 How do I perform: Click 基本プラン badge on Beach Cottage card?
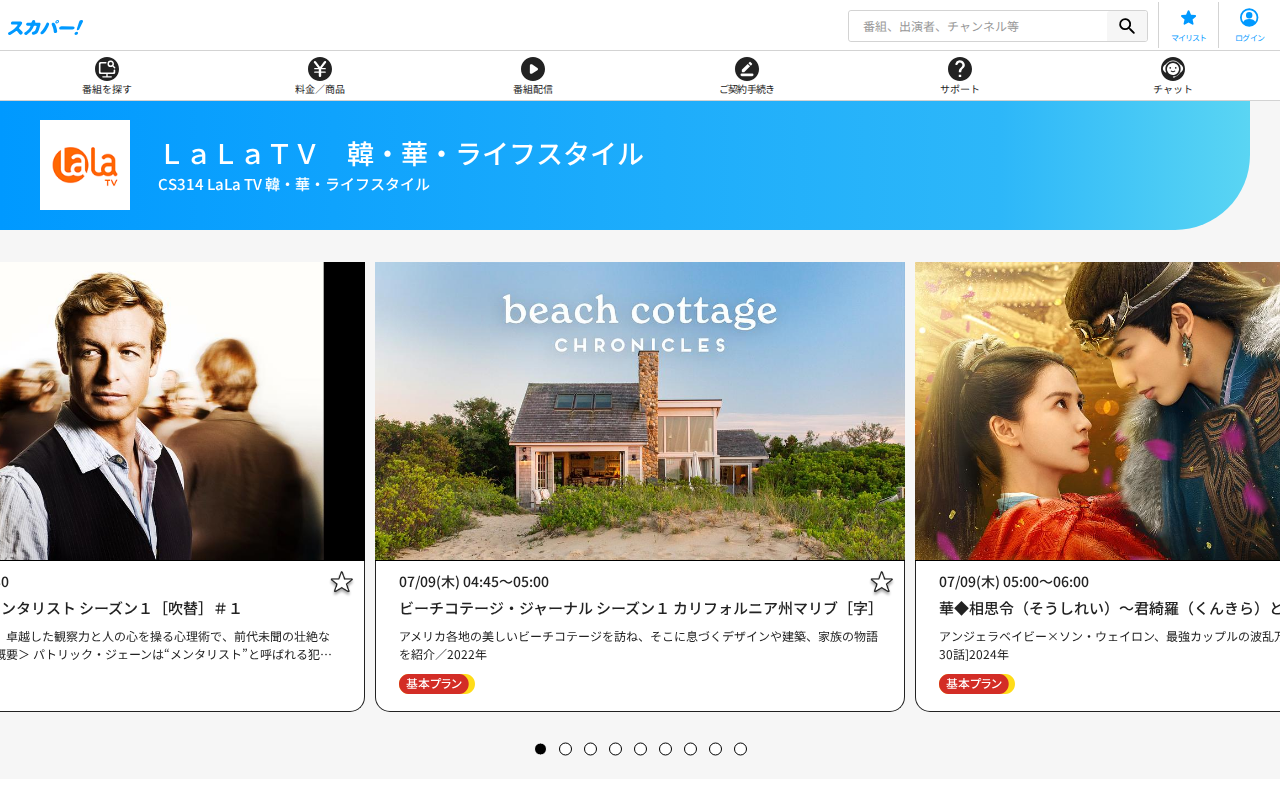[x=436, y=684]
